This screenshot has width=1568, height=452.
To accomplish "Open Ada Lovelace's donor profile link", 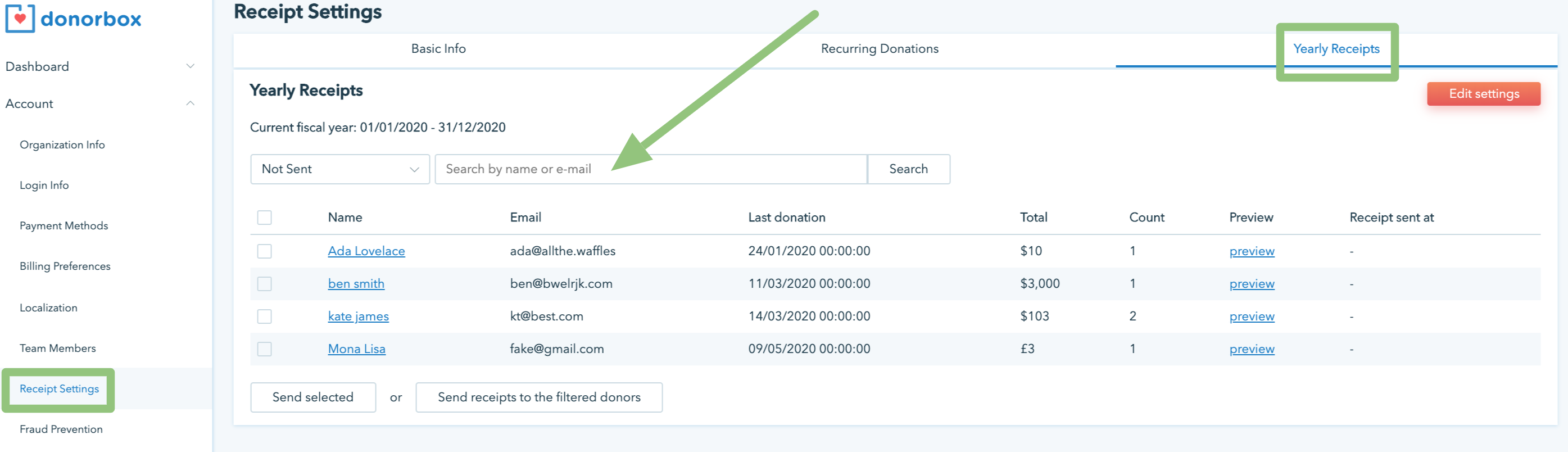I will coord(366,251).
